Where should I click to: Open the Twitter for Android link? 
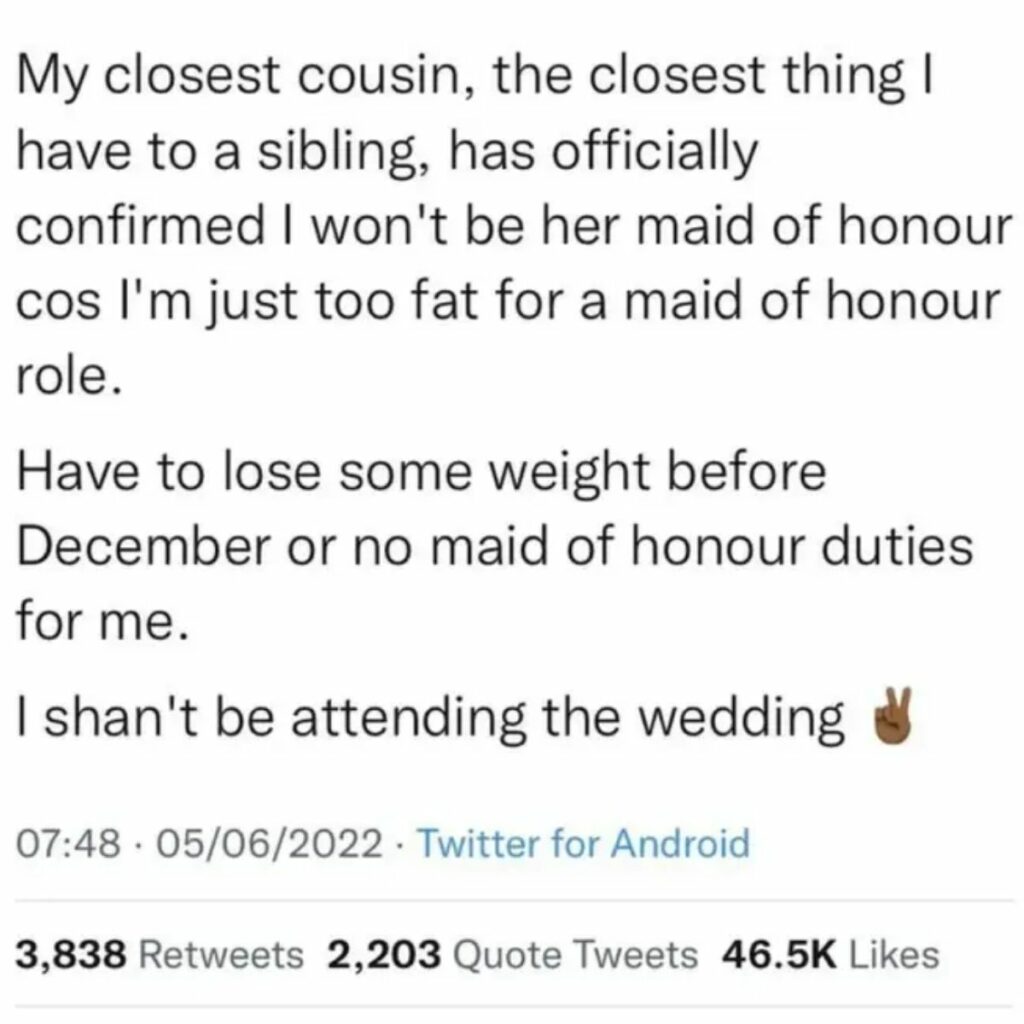coord(583,843)
